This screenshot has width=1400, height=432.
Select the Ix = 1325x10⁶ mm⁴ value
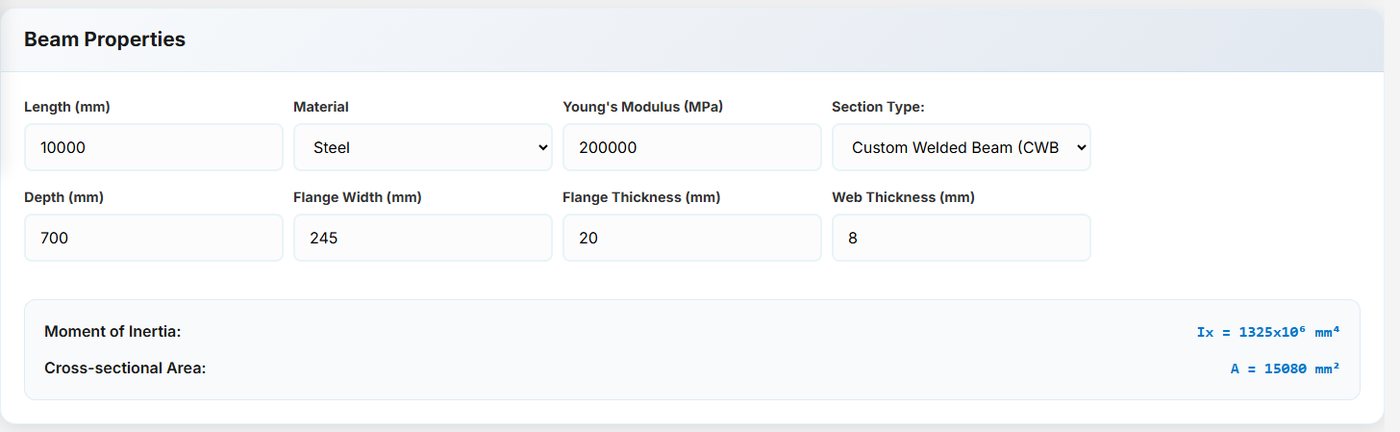1268,332
